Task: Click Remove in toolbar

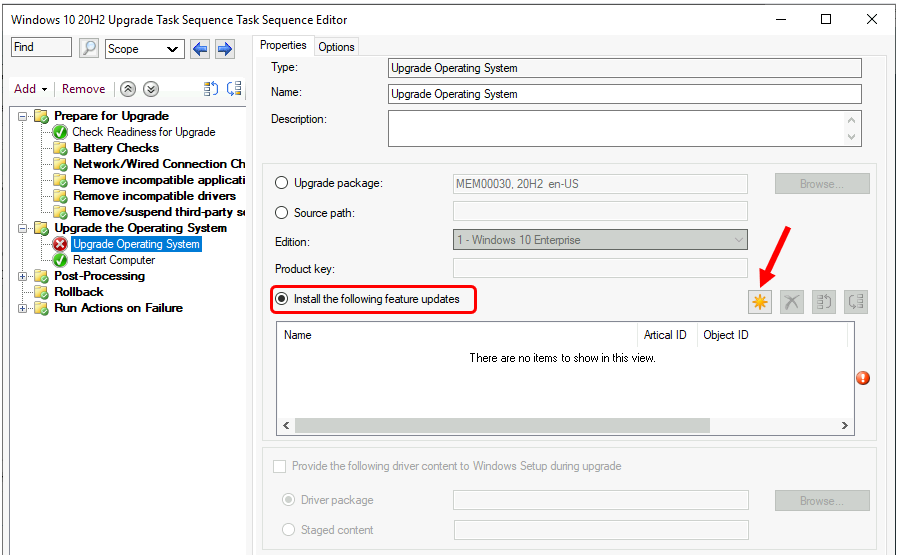Action: [x=83, y=89]
